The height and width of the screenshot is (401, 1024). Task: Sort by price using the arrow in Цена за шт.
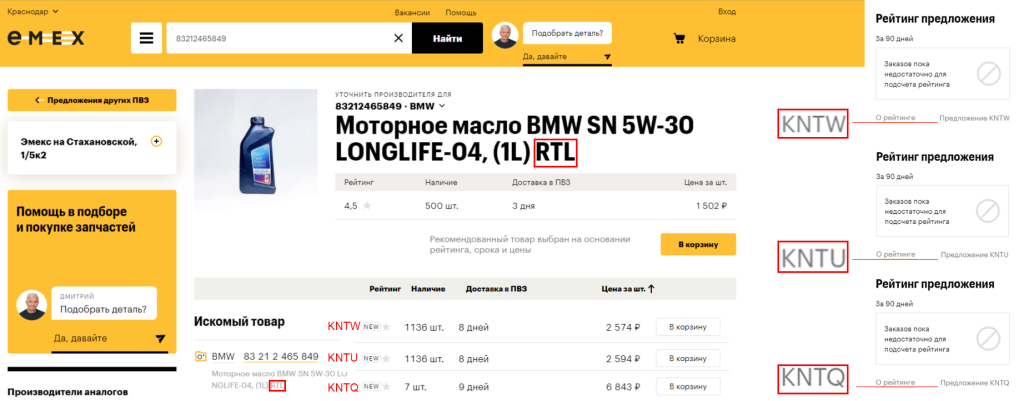pyautogui.click(x=651, y=288)
